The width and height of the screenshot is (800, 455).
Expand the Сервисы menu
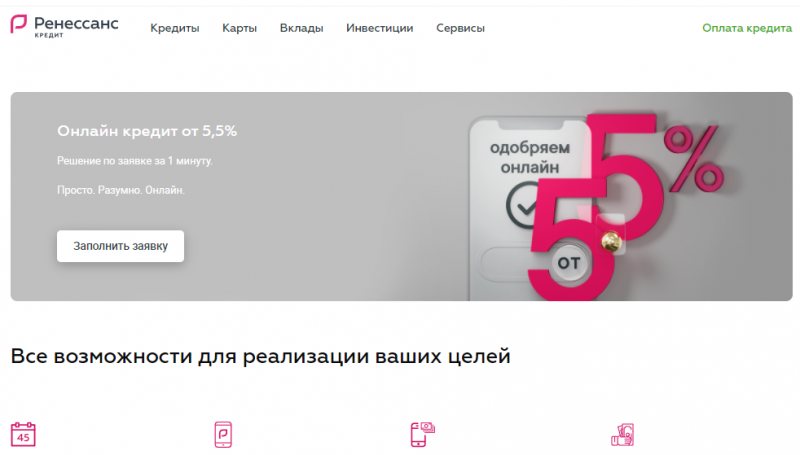coord(460,28)
